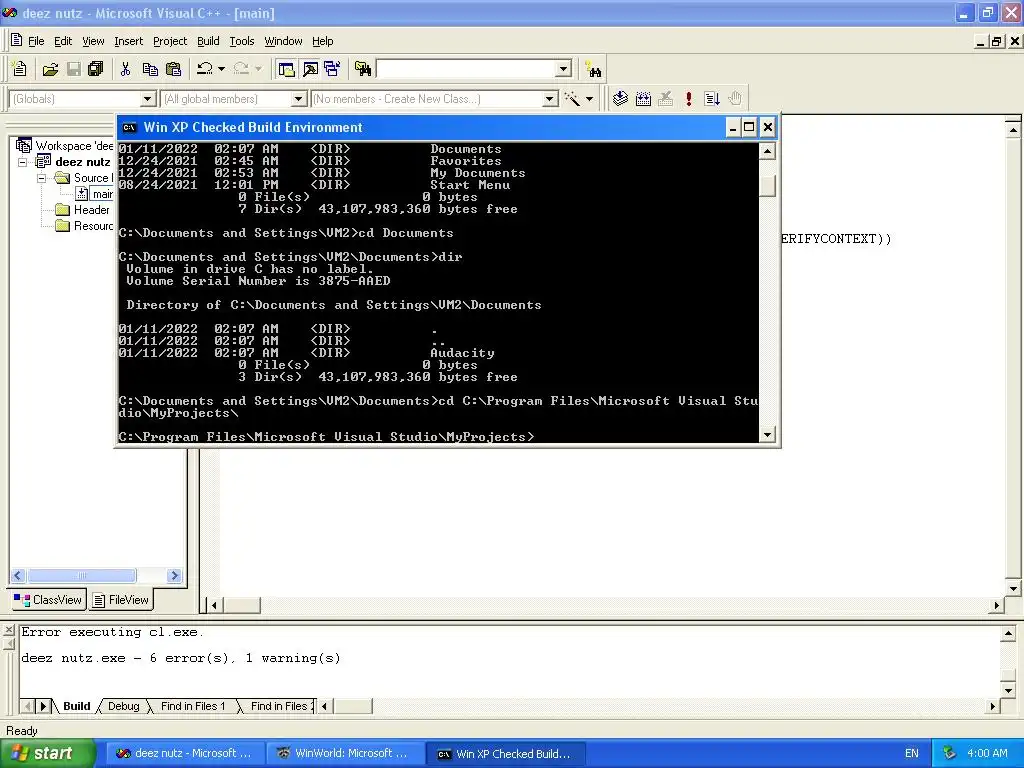Open the View menu

click(93, 41)
